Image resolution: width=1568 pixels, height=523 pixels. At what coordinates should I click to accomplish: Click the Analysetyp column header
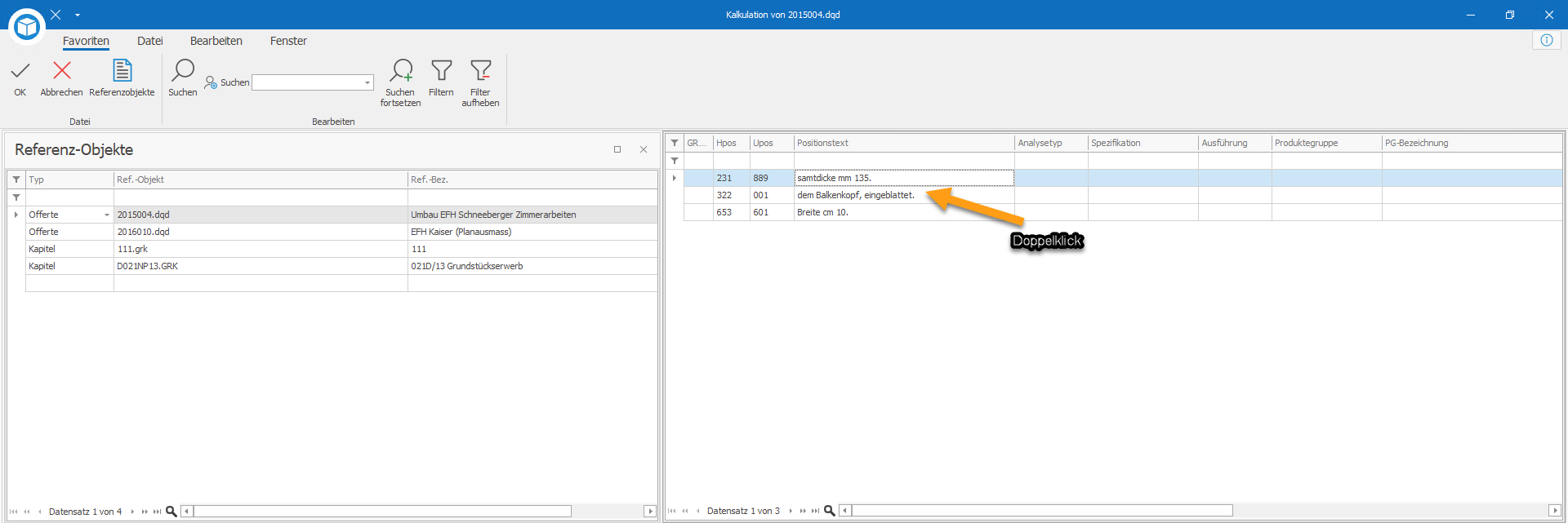coord(1051,143)
